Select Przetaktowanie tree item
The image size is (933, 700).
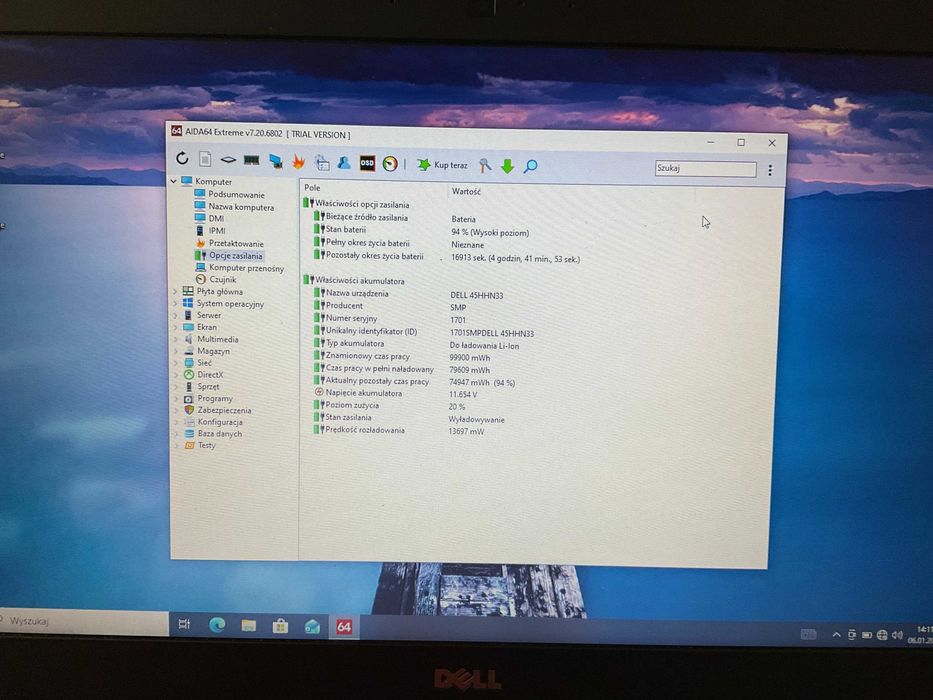(x=236, y=243)
